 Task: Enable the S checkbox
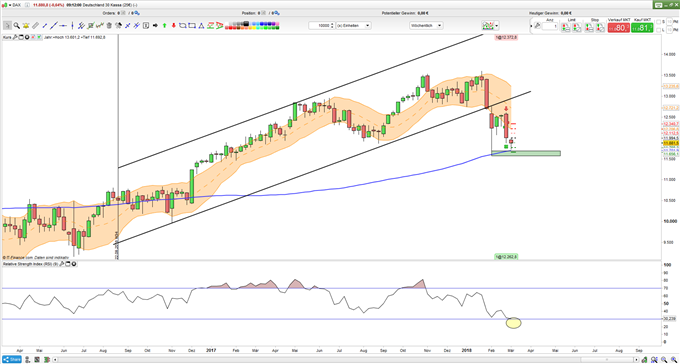coord(658,22)
